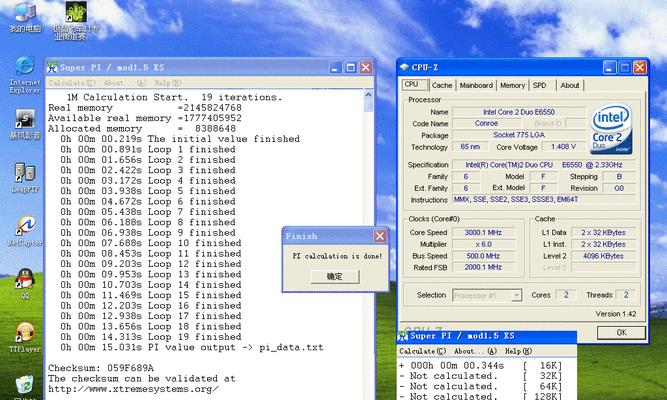Switch to the CPU tab in CPU-Z
This screenshot has width=667, height=400.
(x=415, y=84)
